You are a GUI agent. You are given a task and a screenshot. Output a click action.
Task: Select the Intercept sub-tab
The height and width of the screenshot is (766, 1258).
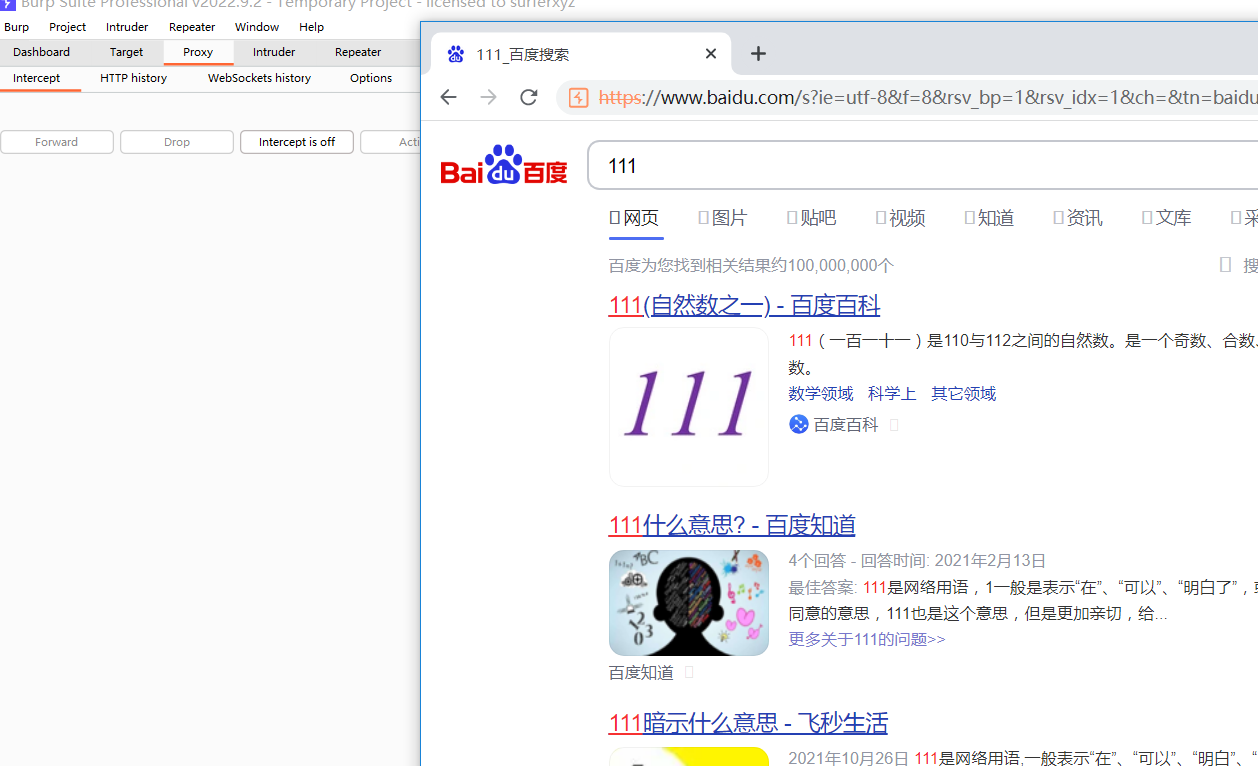point(37,78)
